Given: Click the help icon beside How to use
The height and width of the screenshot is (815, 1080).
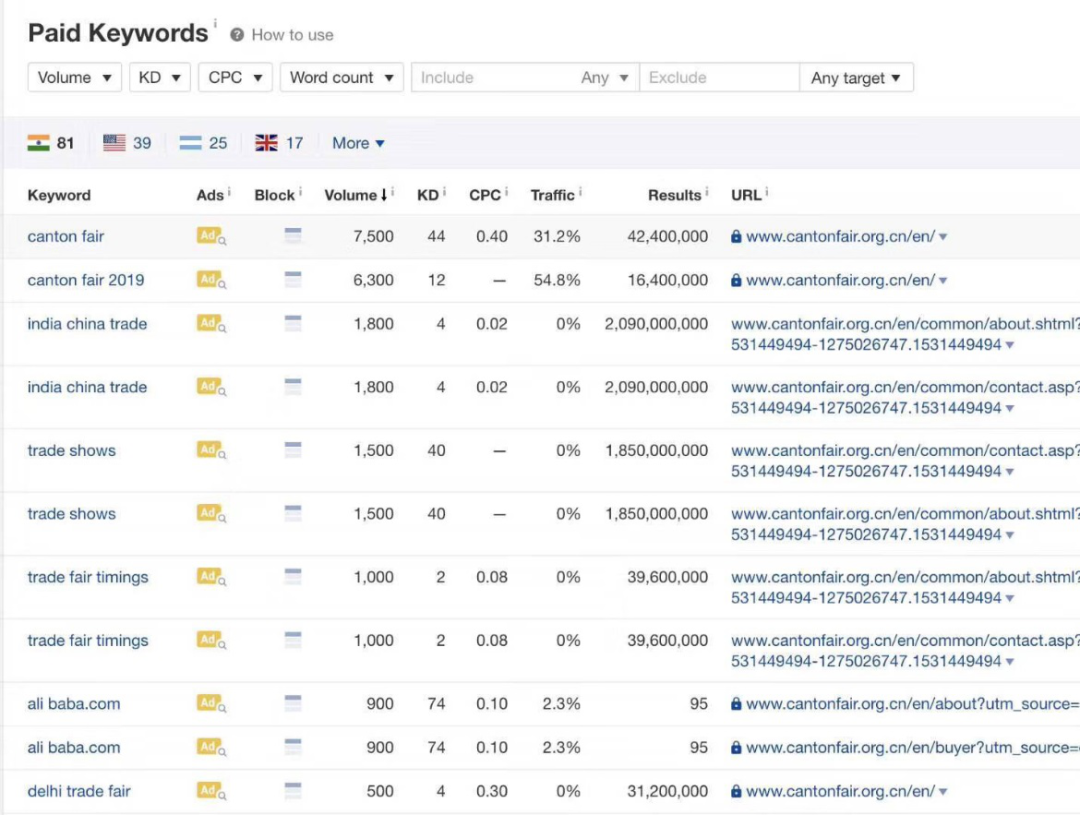Looking at the screenshot, I should pos(237,35).
